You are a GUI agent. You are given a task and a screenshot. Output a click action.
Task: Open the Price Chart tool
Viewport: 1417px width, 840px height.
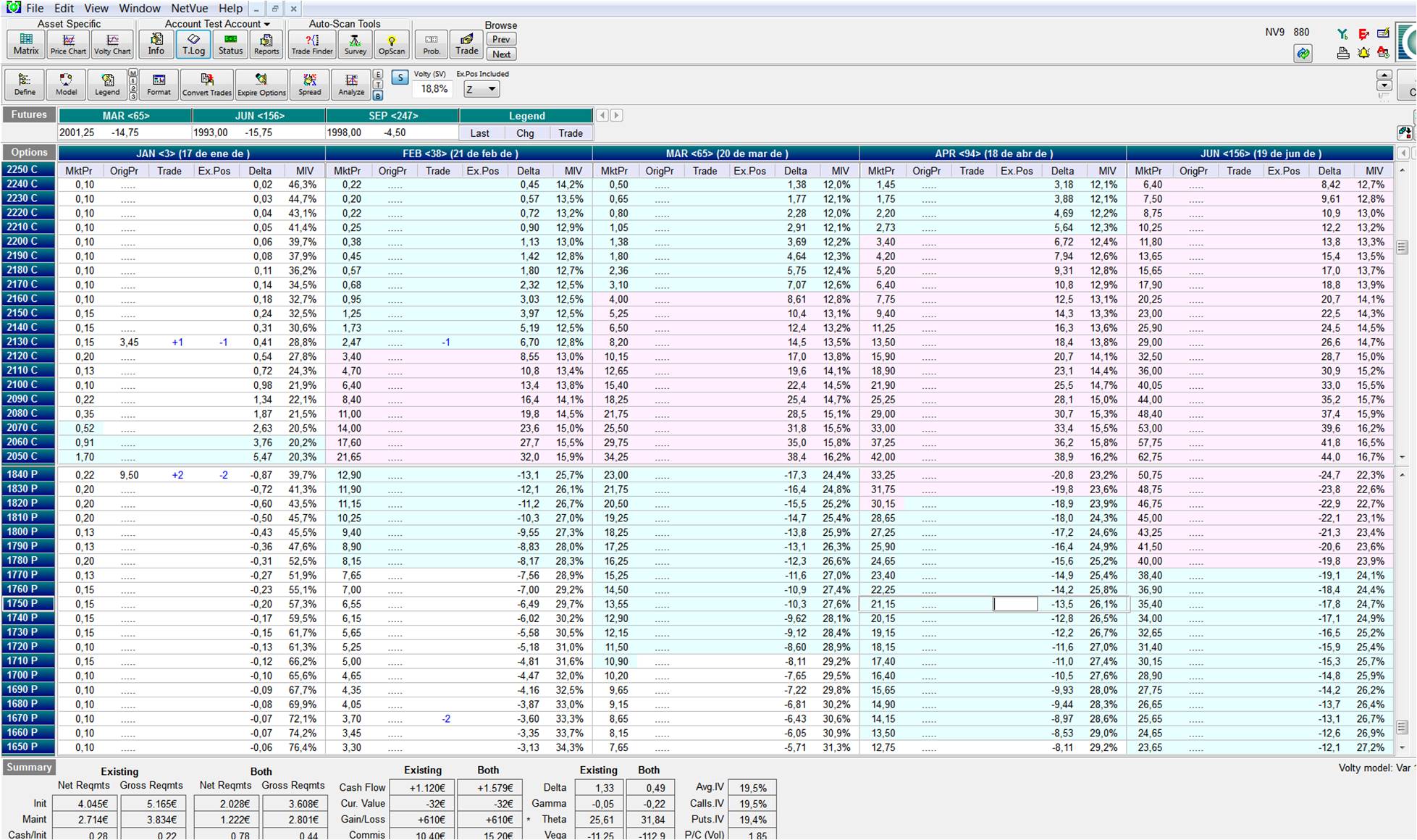point(68,43)
